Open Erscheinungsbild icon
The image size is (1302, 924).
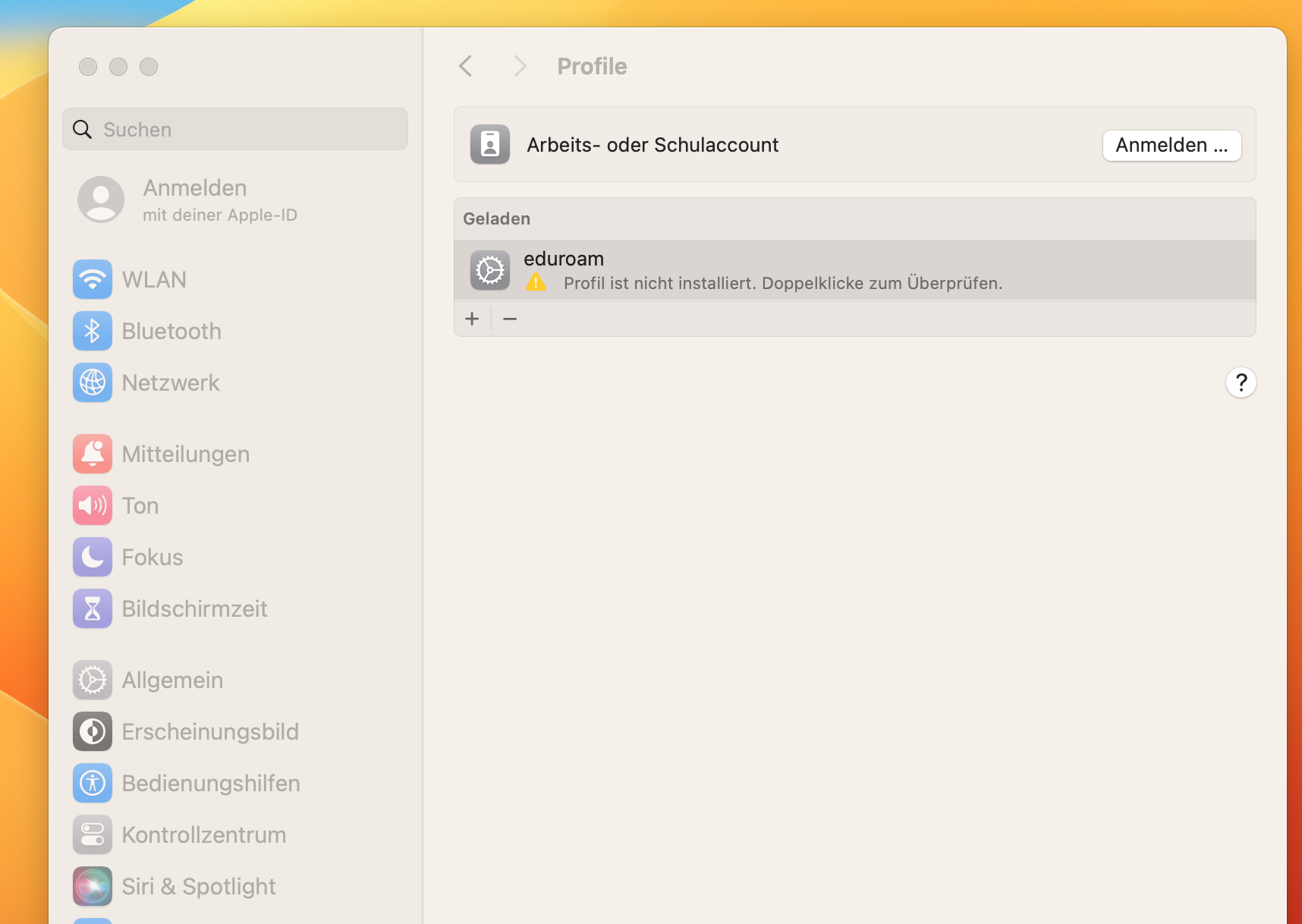pyautogui.click(x=93, y=731)
